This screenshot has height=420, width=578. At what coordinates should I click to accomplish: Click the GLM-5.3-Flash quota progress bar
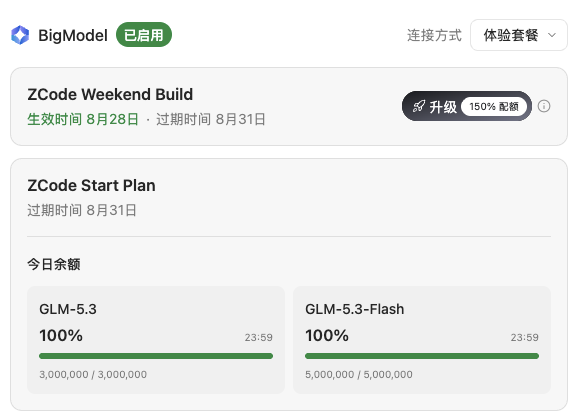click(422, 356)
